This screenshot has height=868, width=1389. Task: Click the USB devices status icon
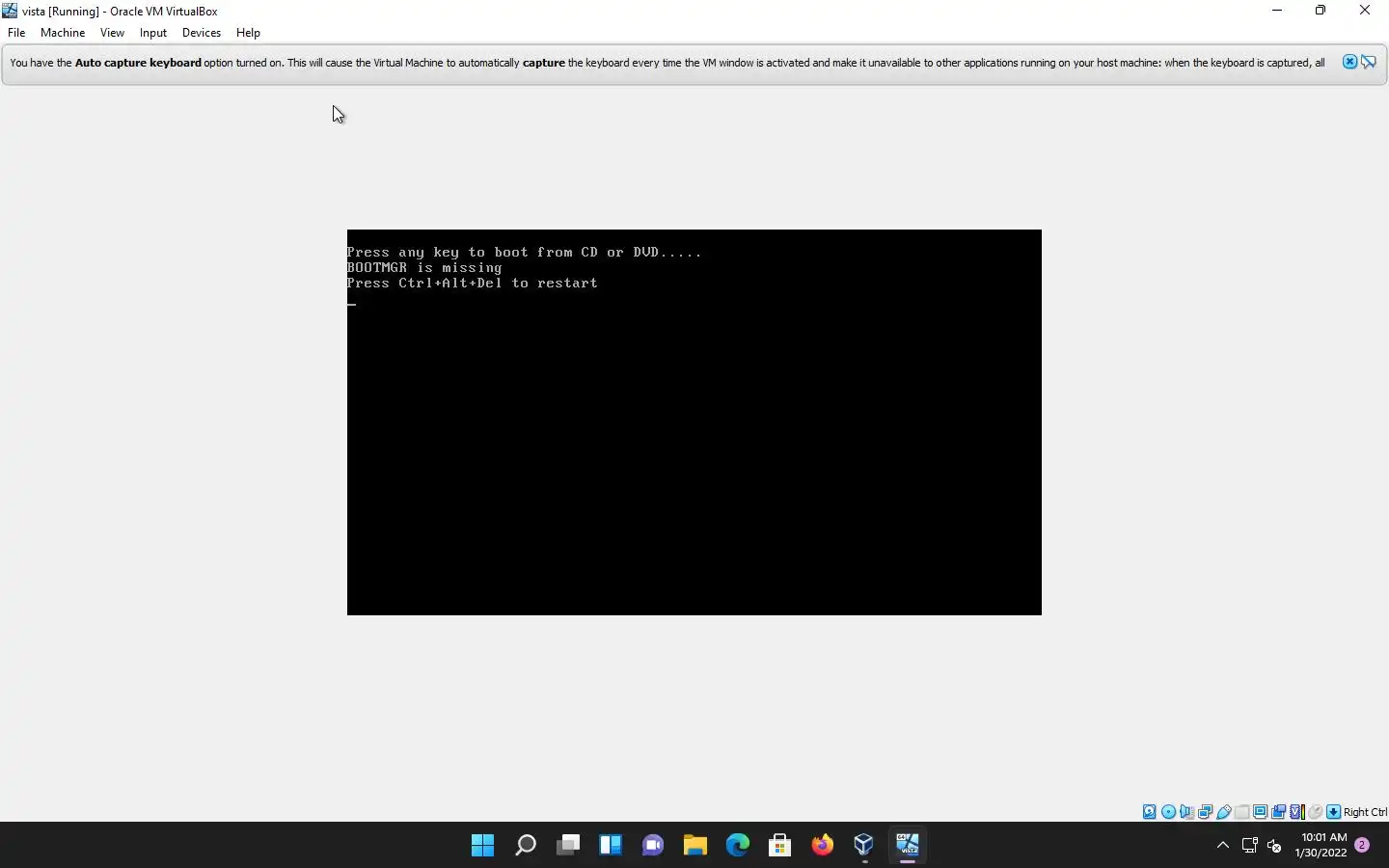click(x=1224, y=812)
